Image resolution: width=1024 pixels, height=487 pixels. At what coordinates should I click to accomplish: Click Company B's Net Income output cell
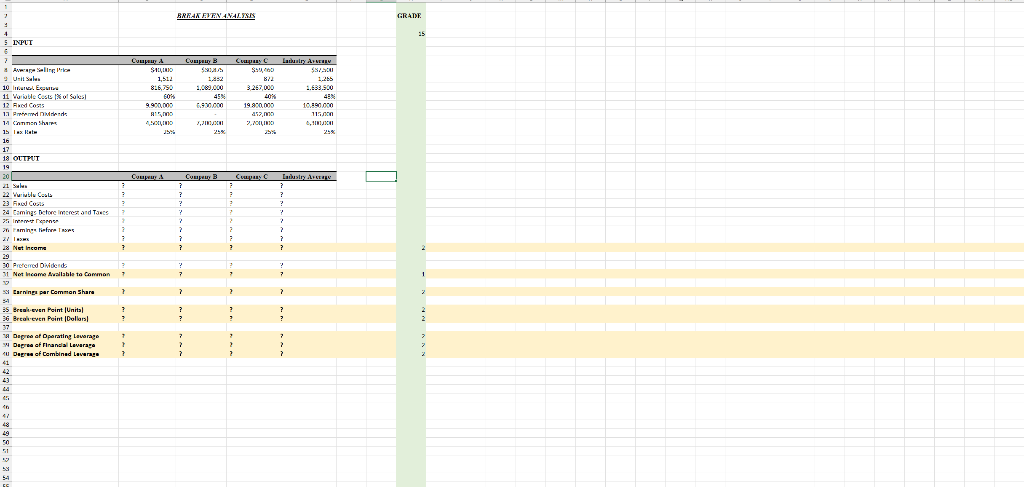[x=199, y=247]
